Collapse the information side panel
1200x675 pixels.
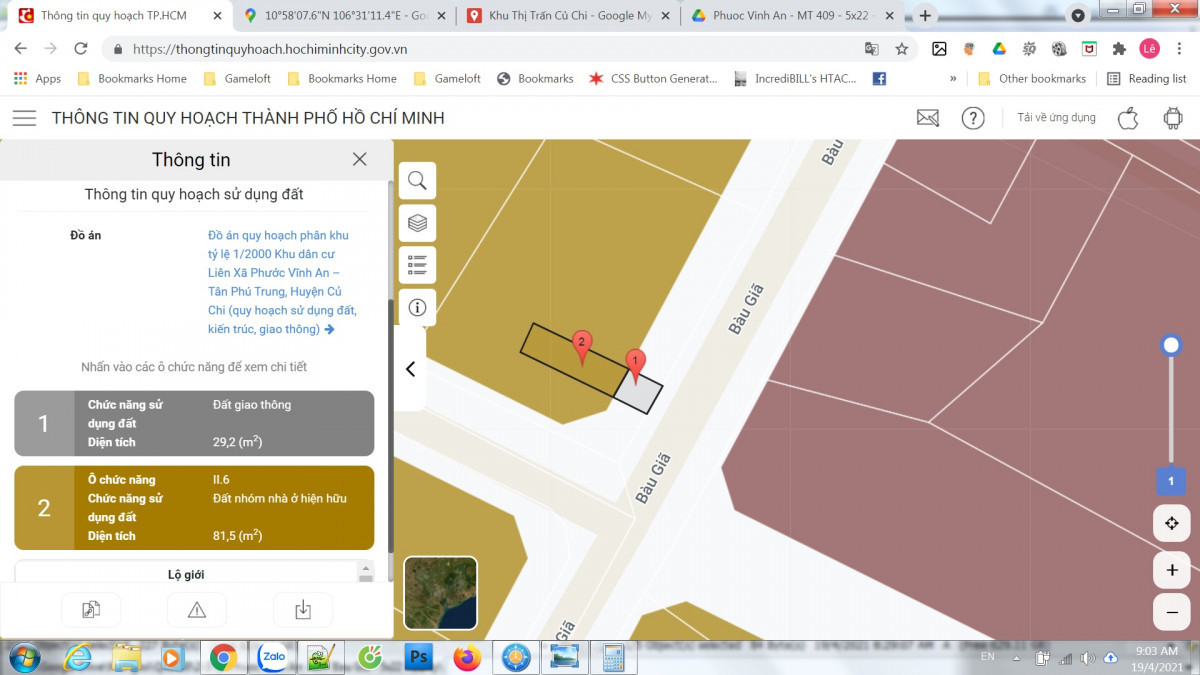point(410,369)
